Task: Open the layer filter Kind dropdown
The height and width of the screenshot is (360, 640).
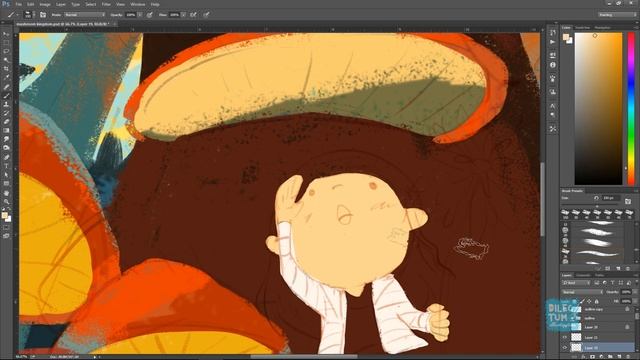Action: coord(576,282)
